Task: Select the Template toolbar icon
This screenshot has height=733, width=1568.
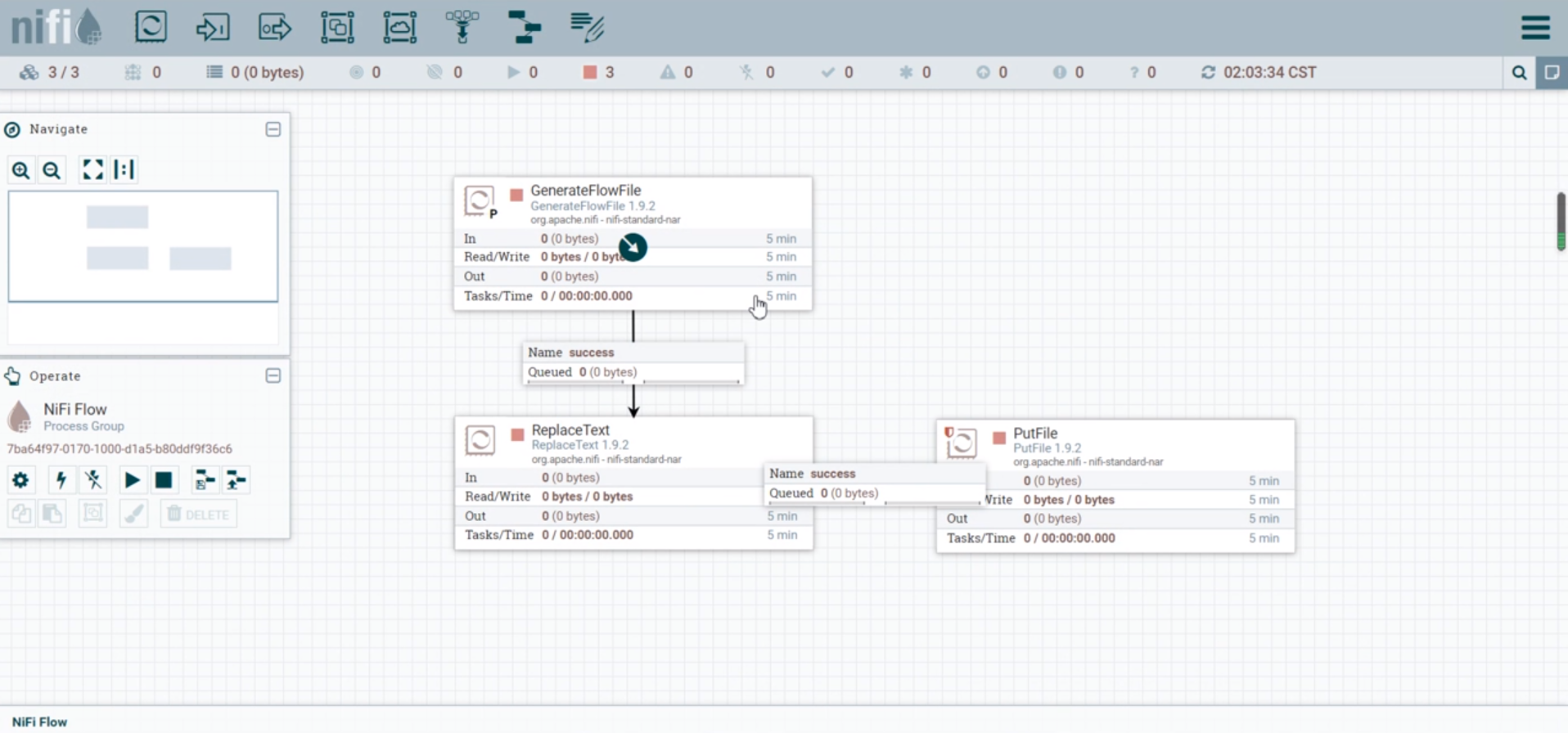Action: 525,27
